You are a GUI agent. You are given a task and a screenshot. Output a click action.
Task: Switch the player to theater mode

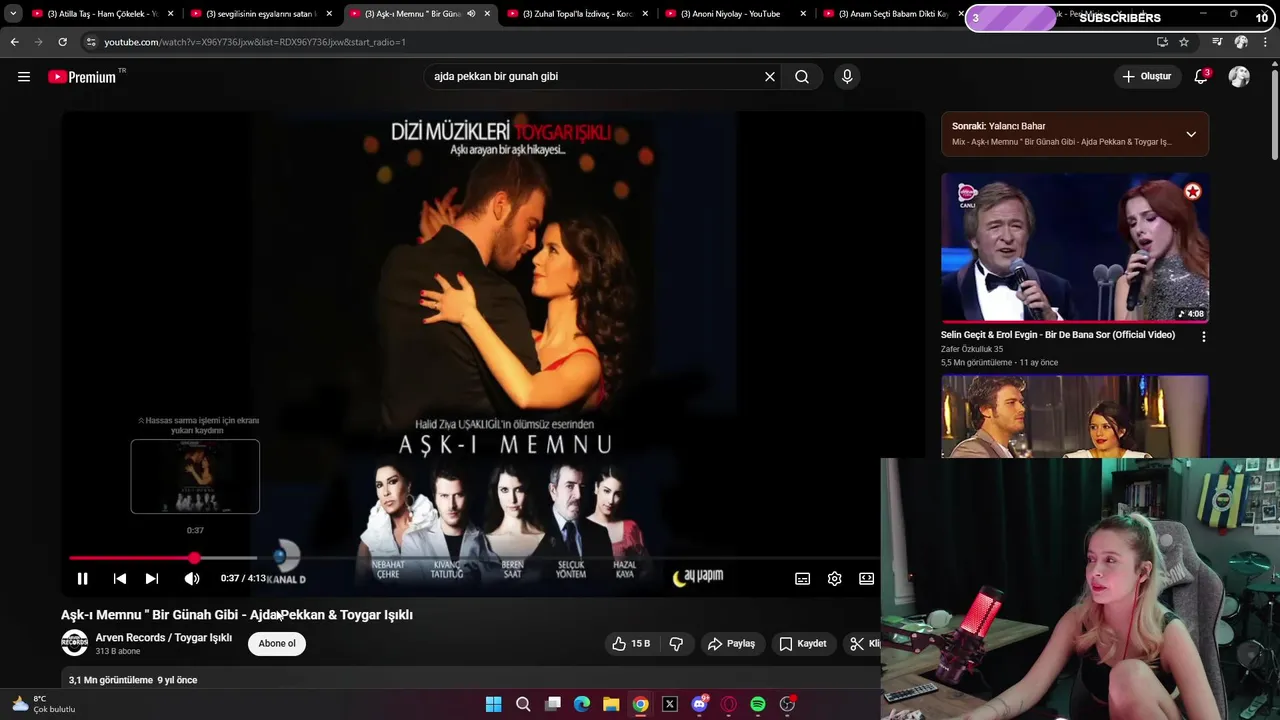tap(867, 578)
